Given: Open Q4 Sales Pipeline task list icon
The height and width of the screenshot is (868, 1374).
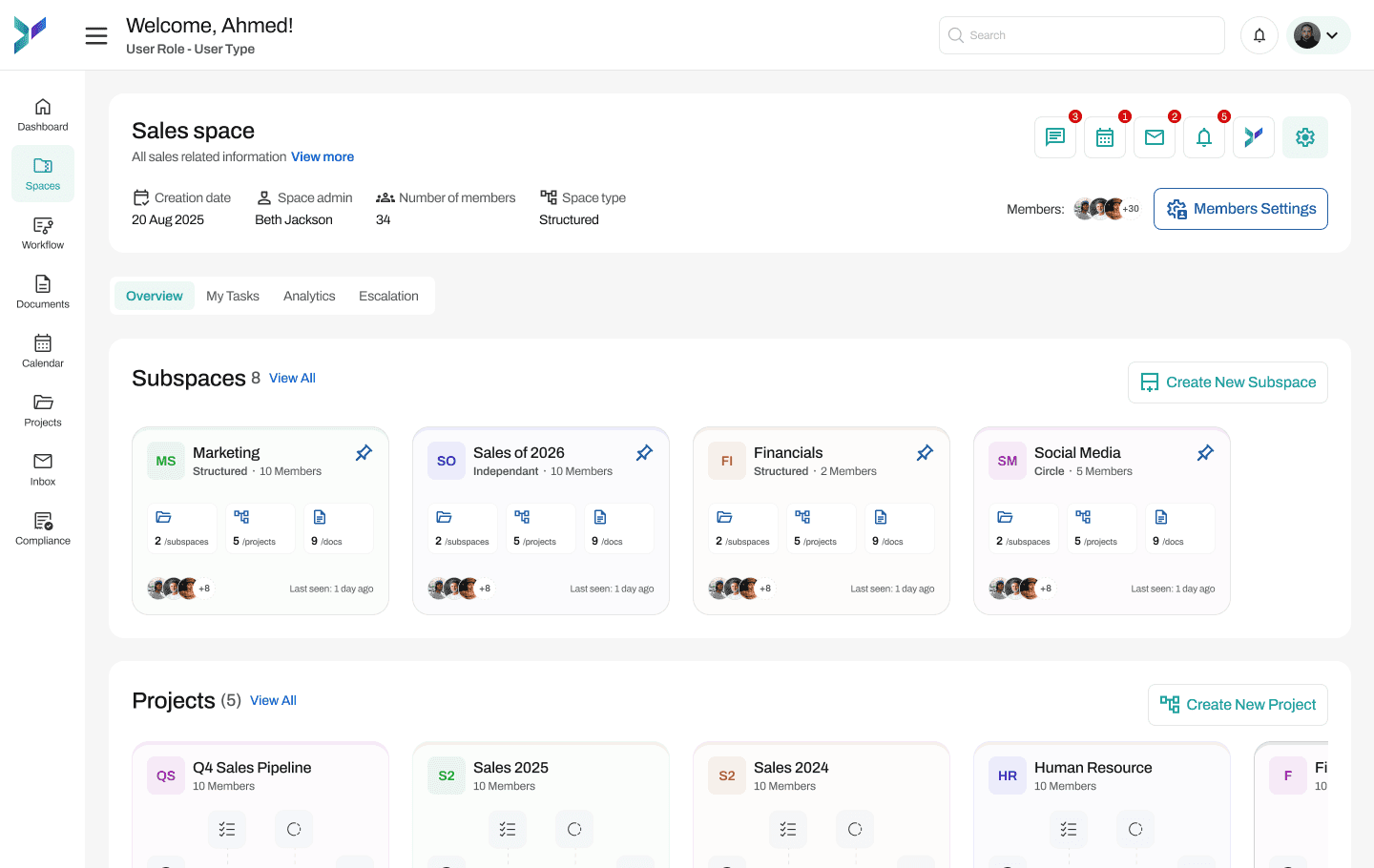Looking at the screenshot, I should (x=227, y=829).
